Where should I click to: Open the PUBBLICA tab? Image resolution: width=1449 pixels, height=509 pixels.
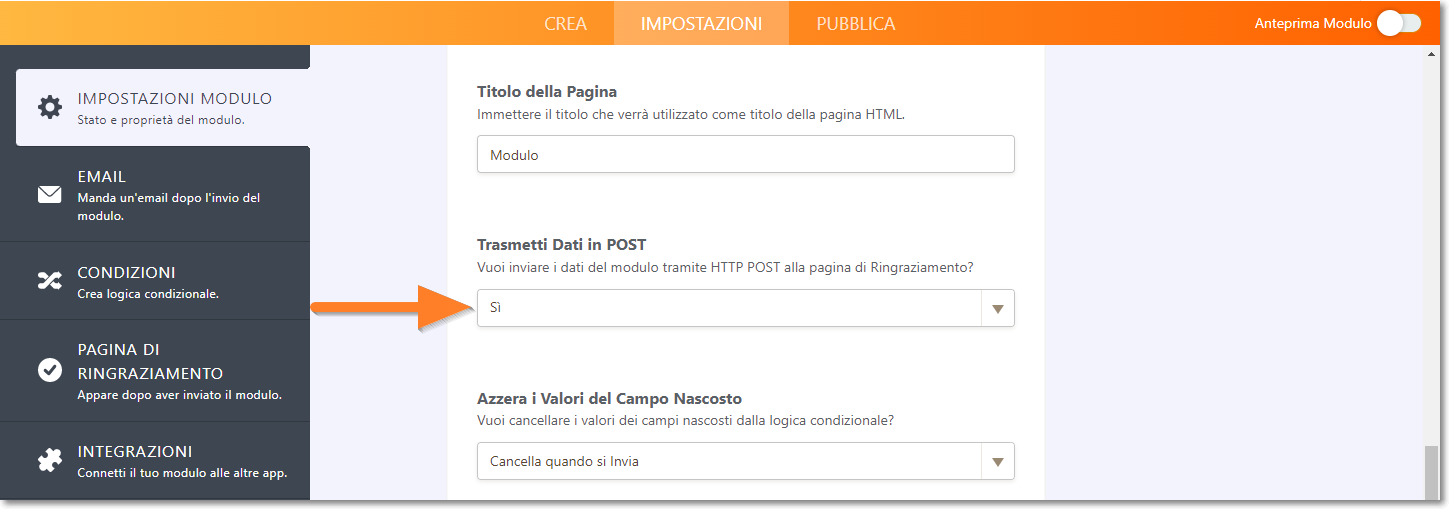point(855,23)
